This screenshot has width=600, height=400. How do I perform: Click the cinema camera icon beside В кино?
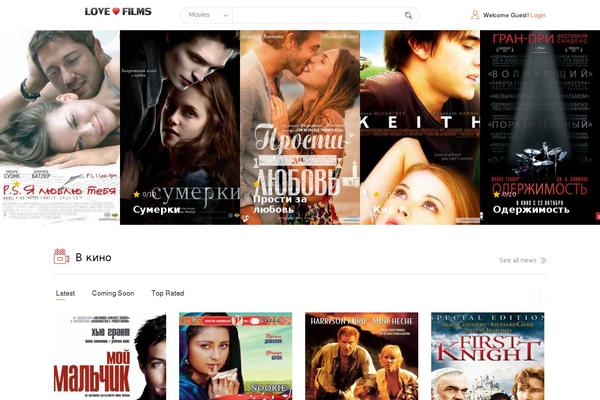tap(61, 256)
